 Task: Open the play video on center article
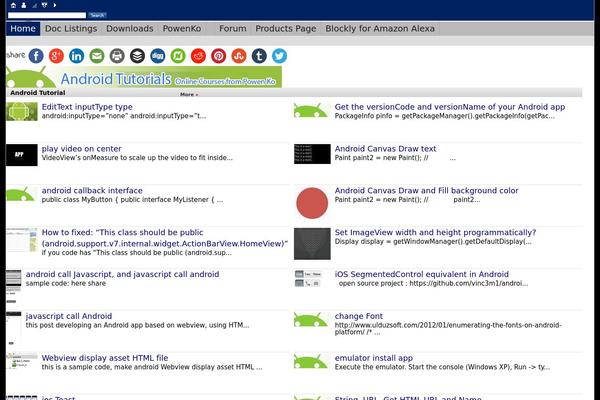[x=81, y=149]
